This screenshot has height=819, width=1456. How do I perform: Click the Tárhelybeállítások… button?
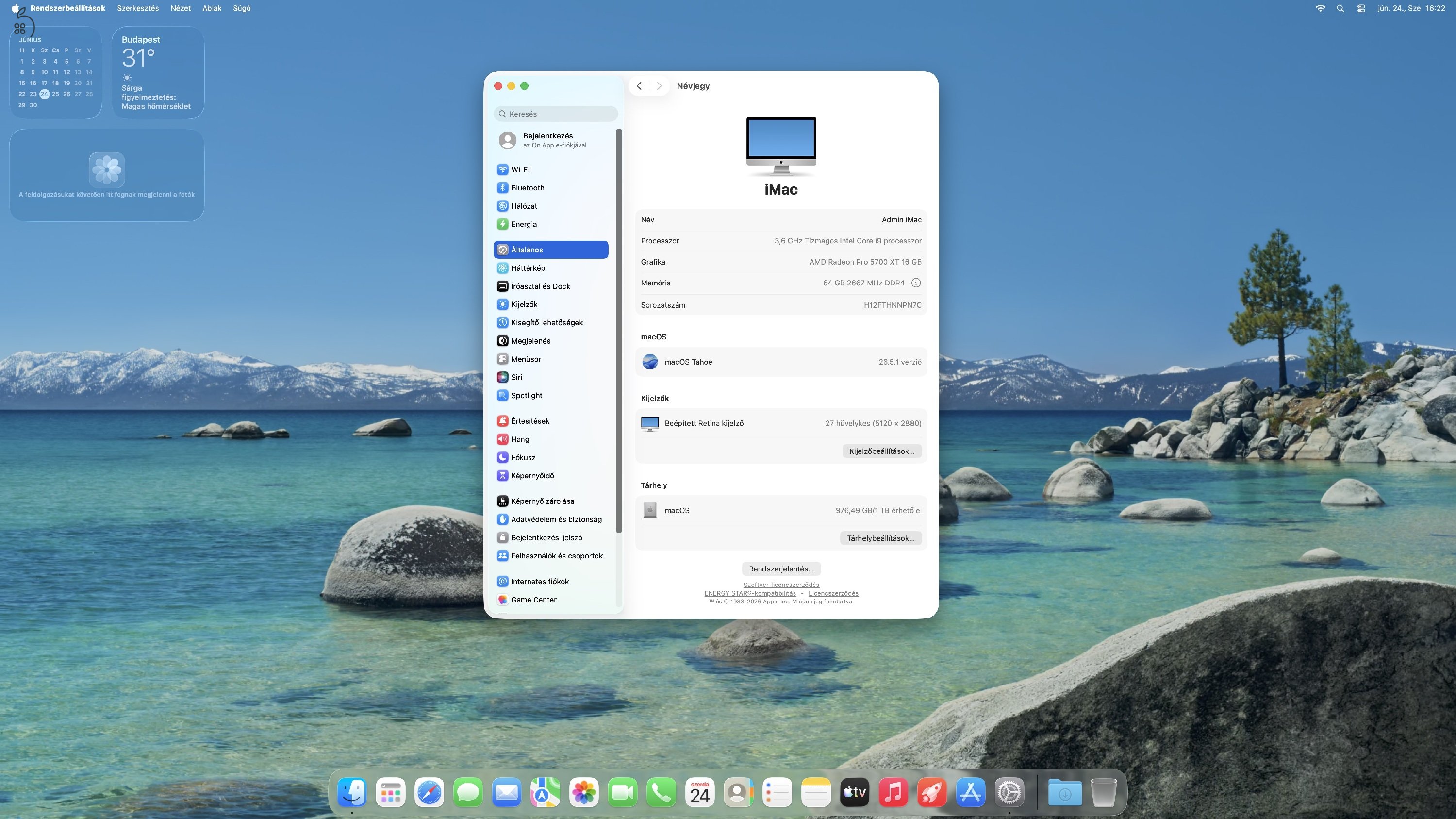880,538
